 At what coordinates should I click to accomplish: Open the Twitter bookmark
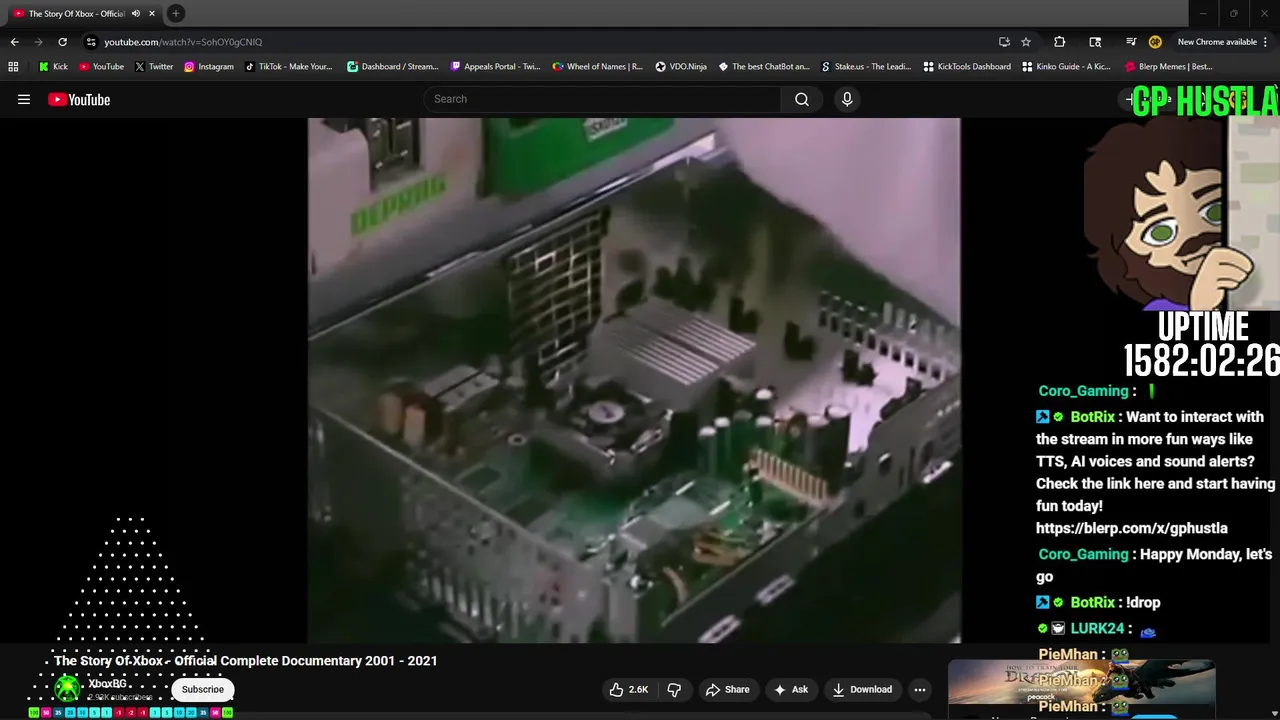(x=153, y=67)
